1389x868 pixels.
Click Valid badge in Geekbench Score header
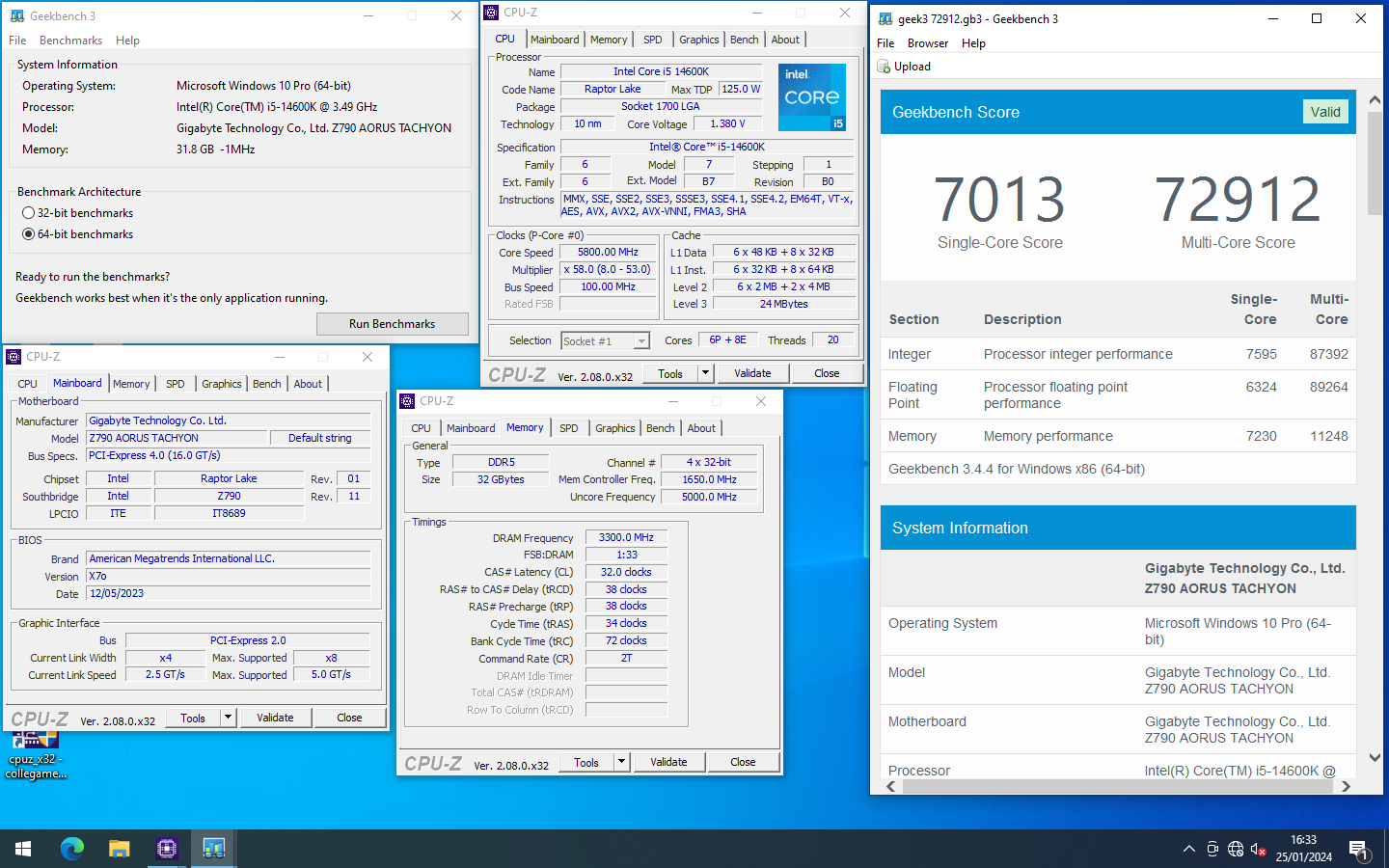click(x=1325, y=112)
